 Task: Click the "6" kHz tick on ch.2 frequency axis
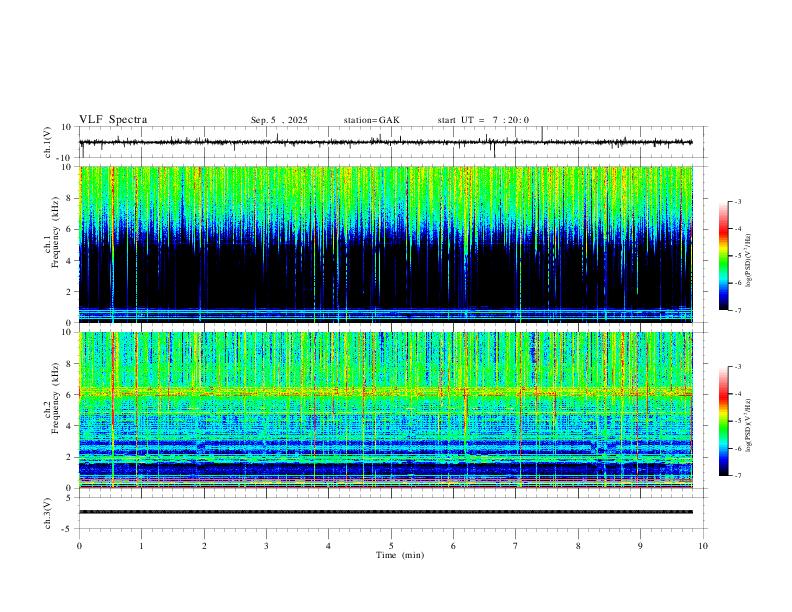click(x=69, y=395)
